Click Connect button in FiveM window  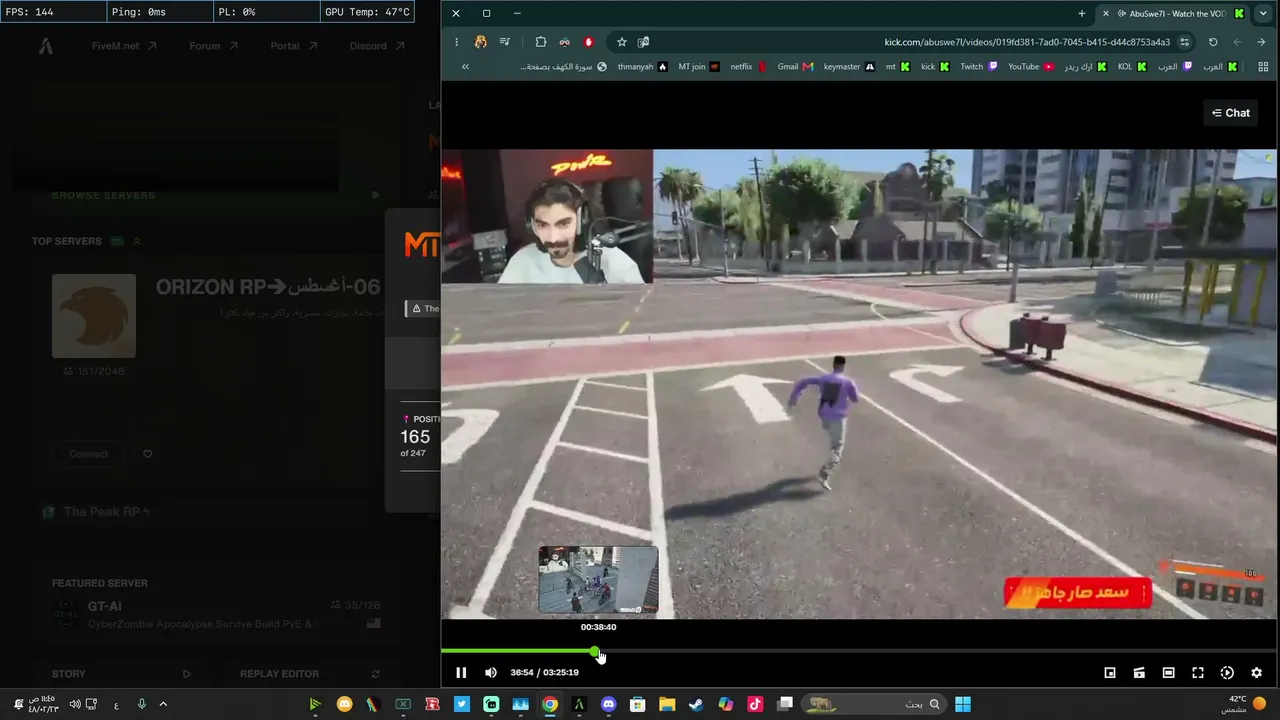pyautogui.click(x=89, y=454)
